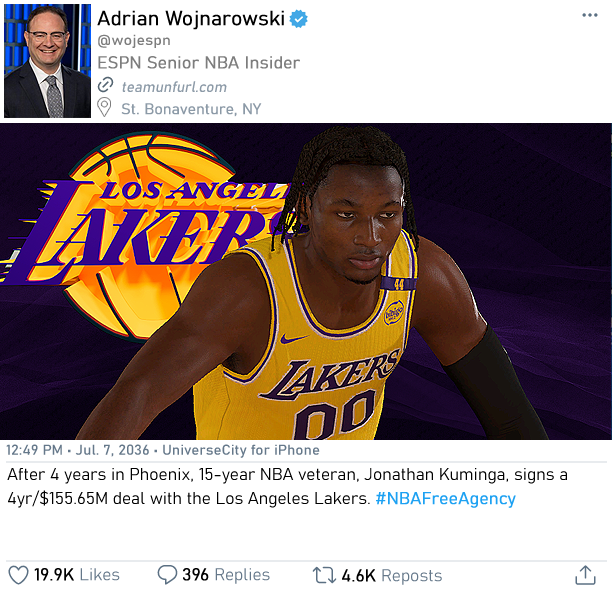Click the location pin icon
Viewport: 612px width, 590px height.
click(x=104, y=107)
